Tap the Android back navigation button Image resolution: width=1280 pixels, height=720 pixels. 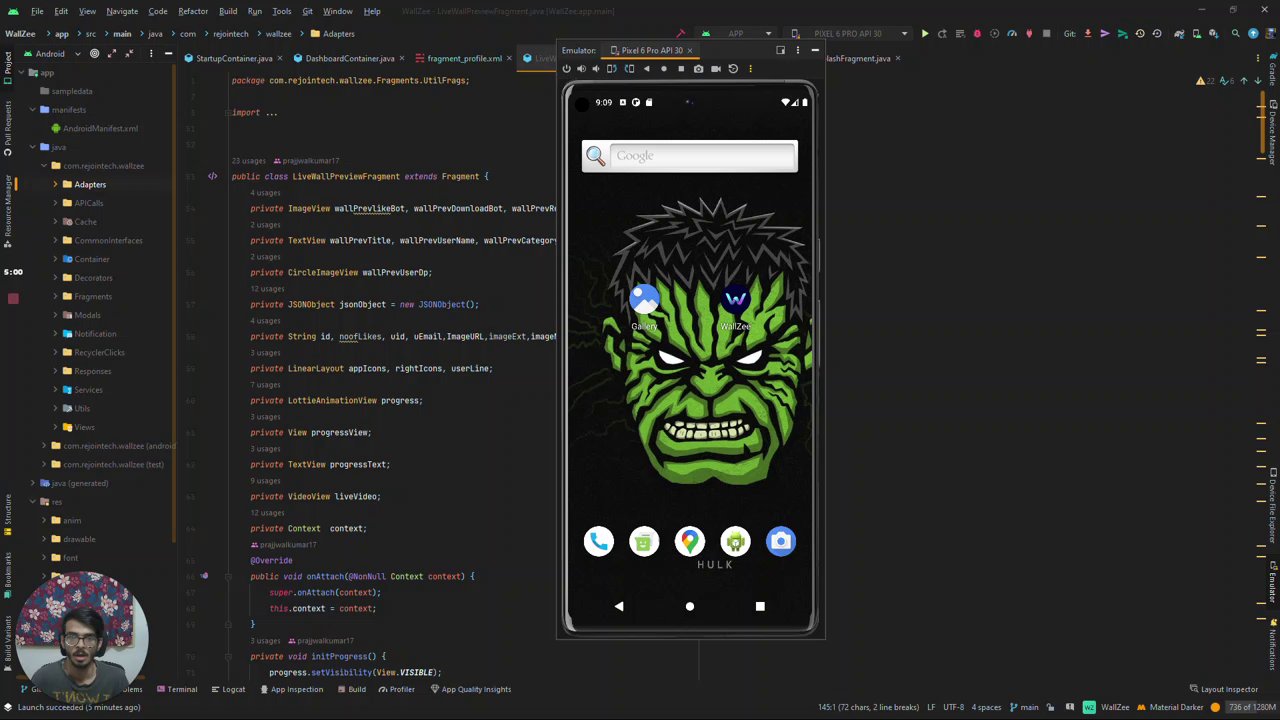click(x=619, y=606)
